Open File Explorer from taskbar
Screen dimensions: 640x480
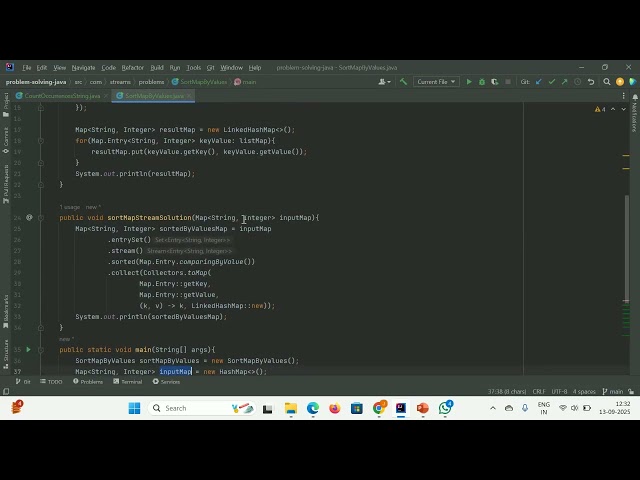click(x=291, y=408)
